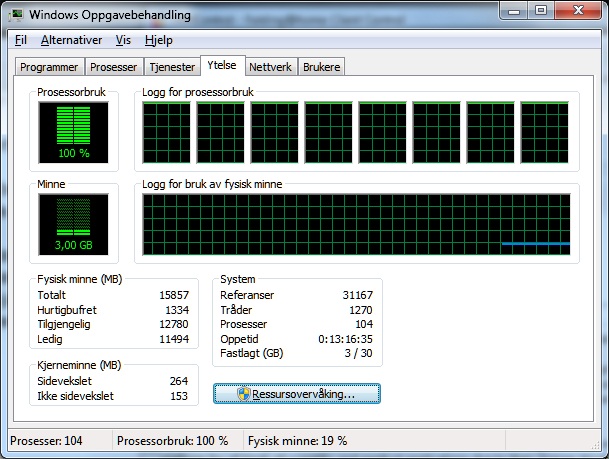Switch to the Tjenester tab
Screen dimensions: 609x459
(x=172, y=67)
